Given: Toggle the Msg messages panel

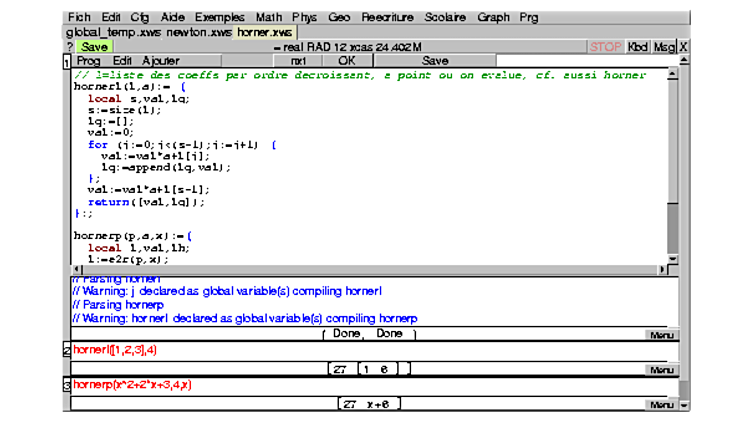Looking at the screenshot, I should coord(664,47).
